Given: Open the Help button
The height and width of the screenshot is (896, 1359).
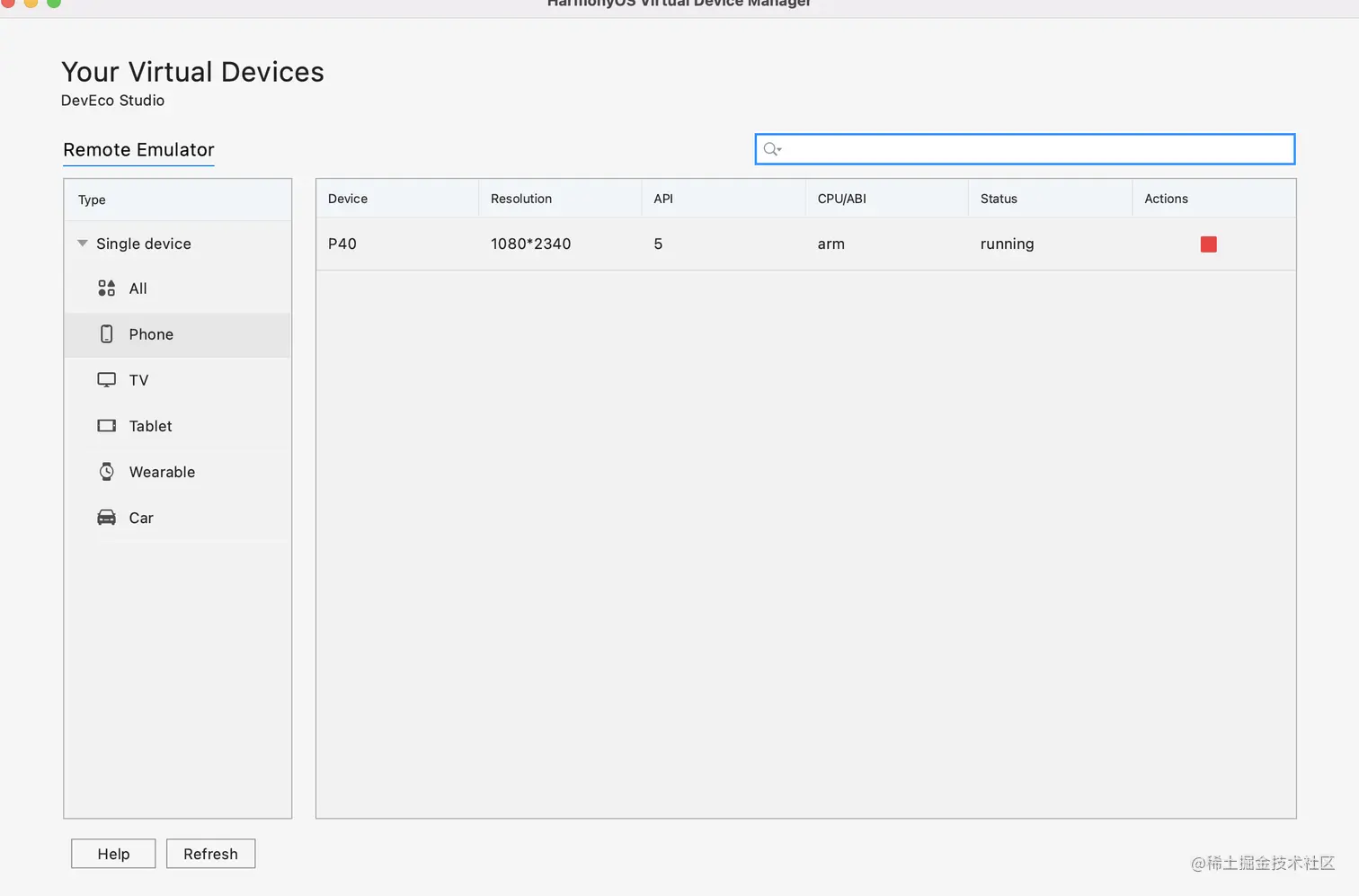Looking at the screenshot, I should tap(113, 854).
